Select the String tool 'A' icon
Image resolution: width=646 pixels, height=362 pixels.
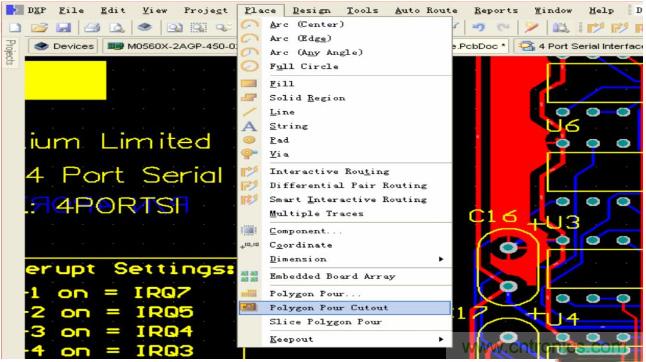[x=249, y=126]
